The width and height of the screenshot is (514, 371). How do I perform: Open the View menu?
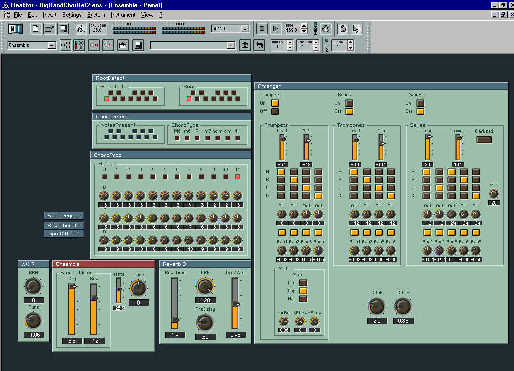coord(147,15)
